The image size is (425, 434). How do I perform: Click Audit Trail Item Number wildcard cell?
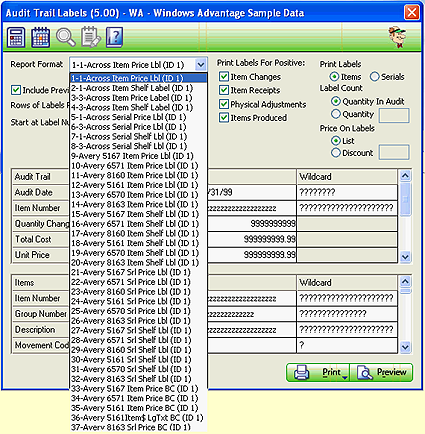tap(347, 208)
